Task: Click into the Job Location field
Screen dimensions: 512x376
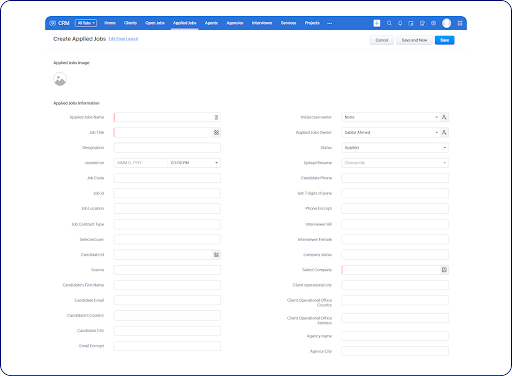Action: click(167, 208)
